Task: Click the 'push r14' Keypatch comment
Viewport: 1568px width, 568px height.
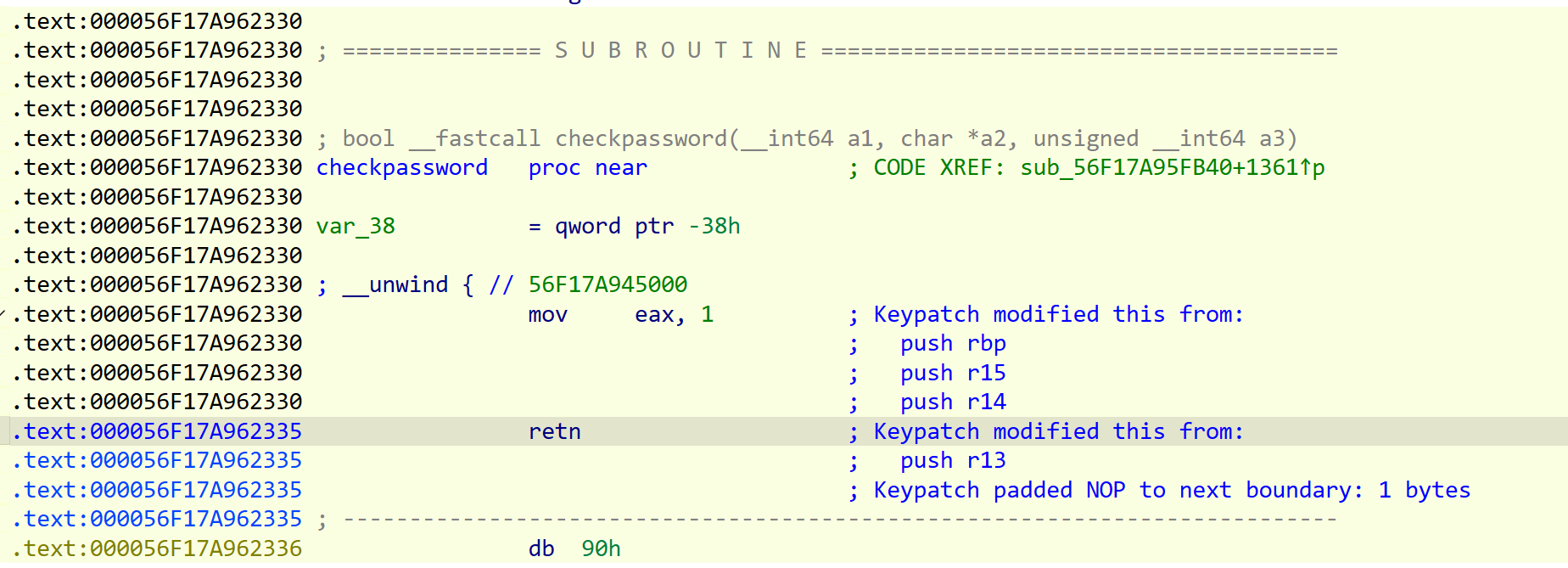Action: [953, 402]
